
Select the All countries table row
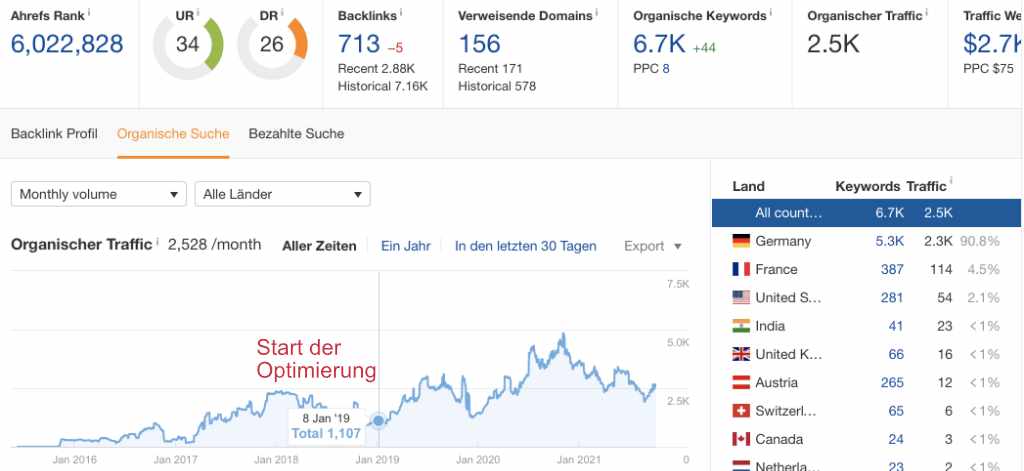point(866,213)
